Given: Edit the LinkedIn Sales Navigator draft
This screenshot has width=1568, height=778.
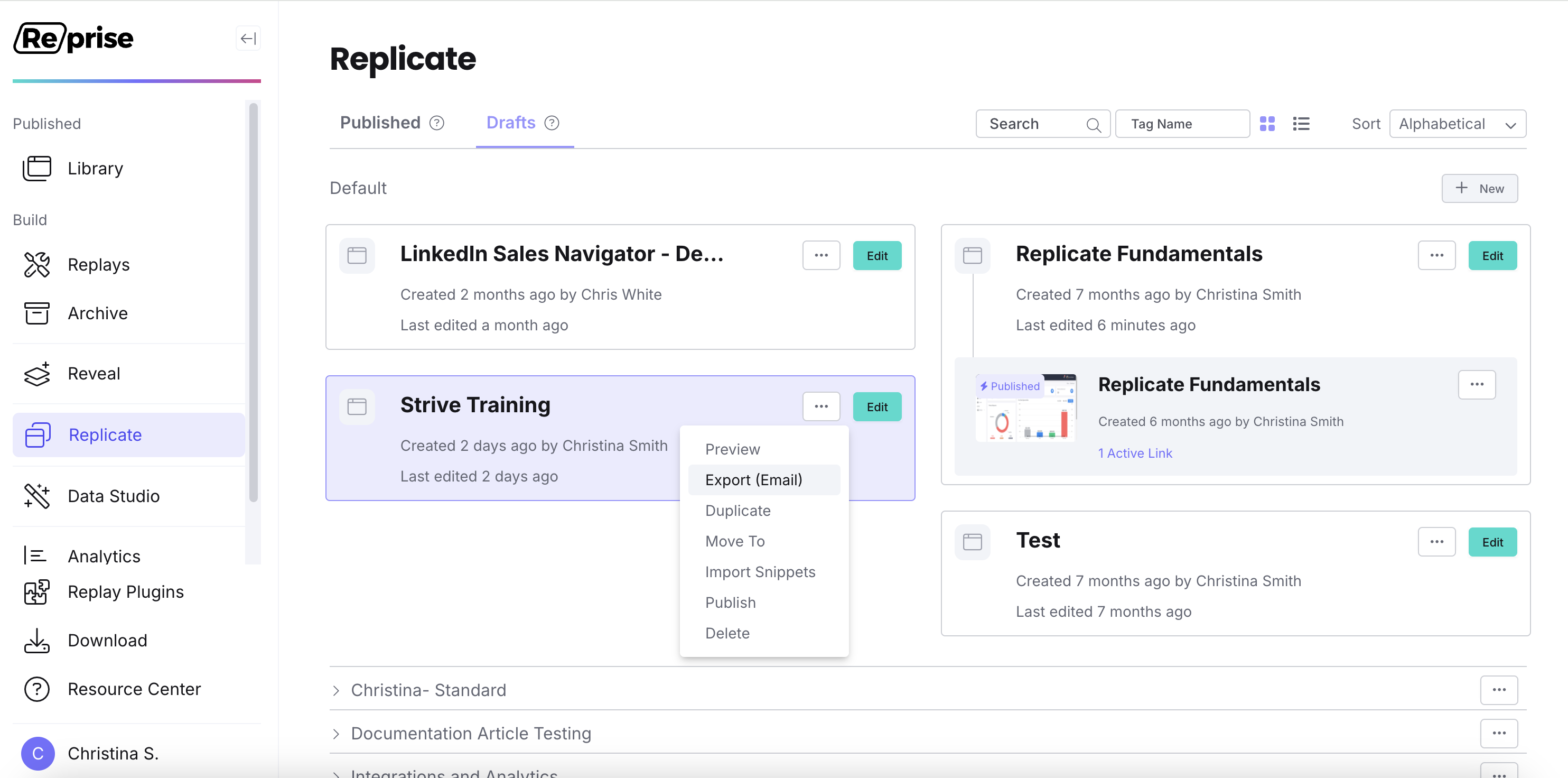Looking at the screenshot, I should pyautogui.click(x=876, y=256).
